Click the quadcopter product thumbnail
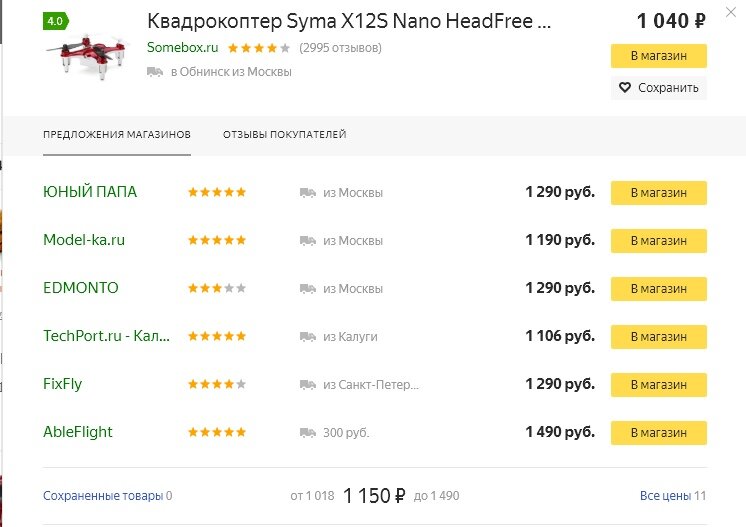 tap(83, 57)
